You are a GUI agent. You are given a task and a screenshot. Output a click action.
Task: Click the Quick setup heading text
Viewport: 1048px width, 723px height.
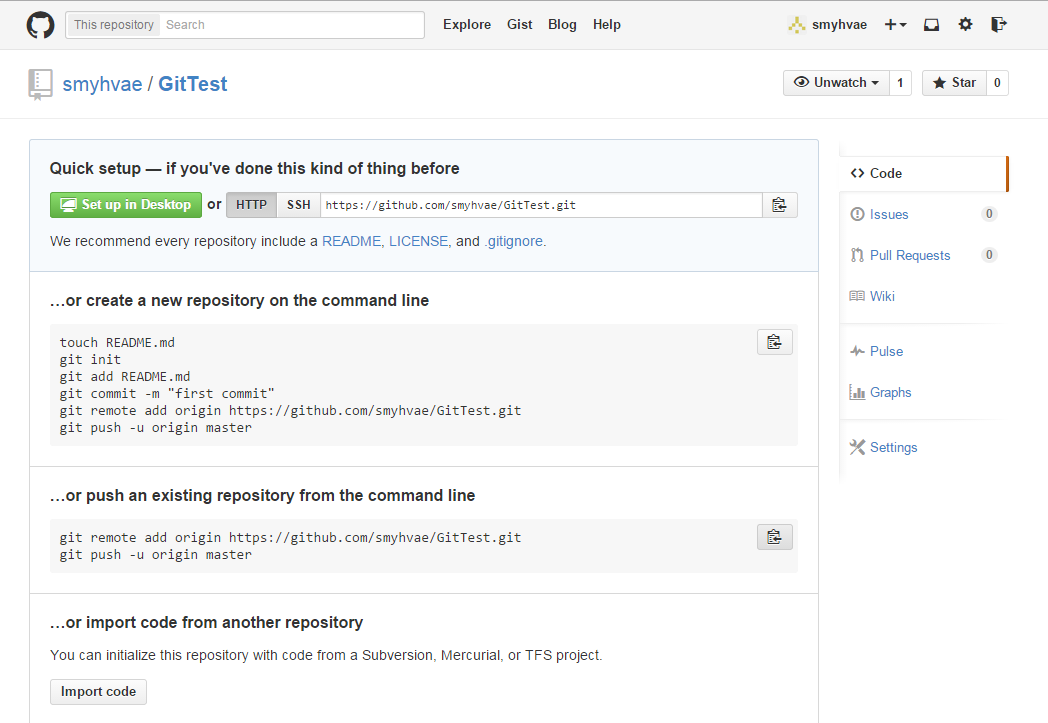(x=255, y=168)
